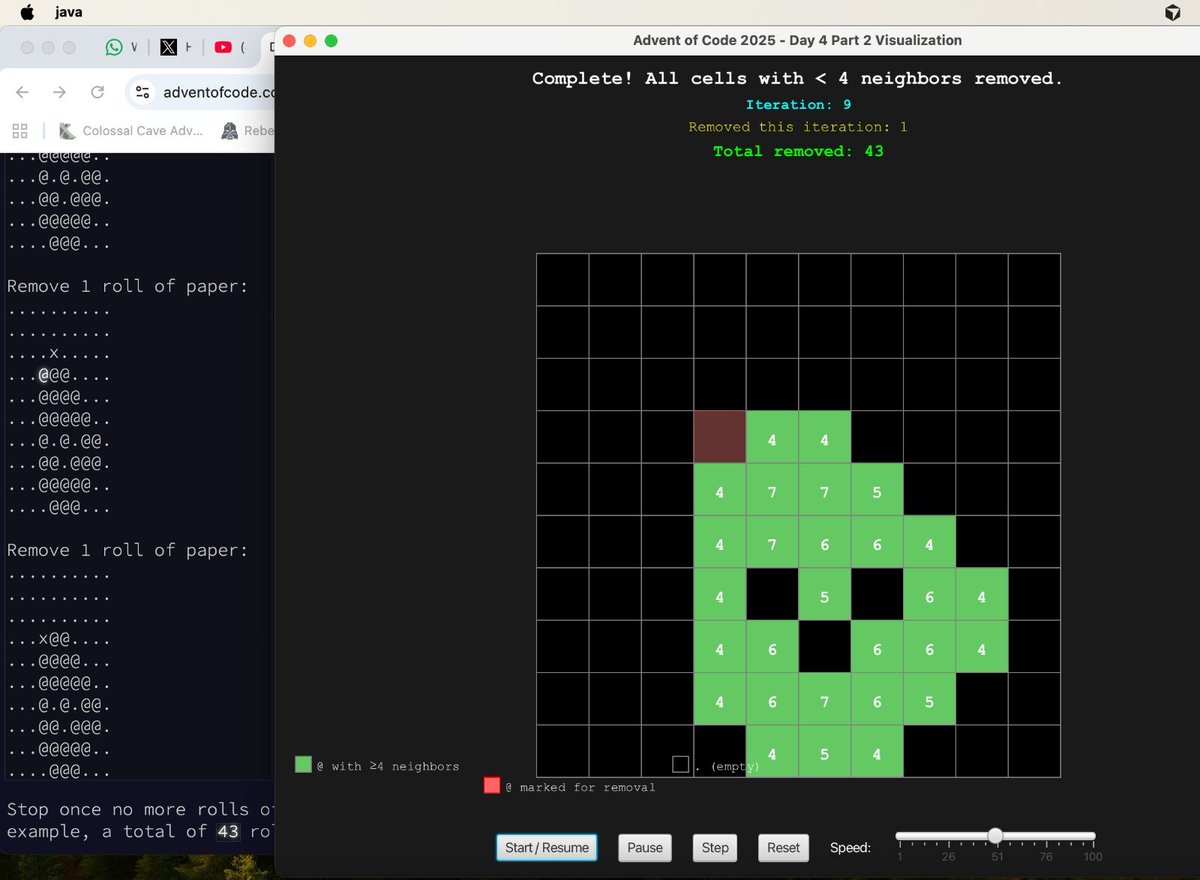Go back using the browser back arrow

tap(21, 92)
